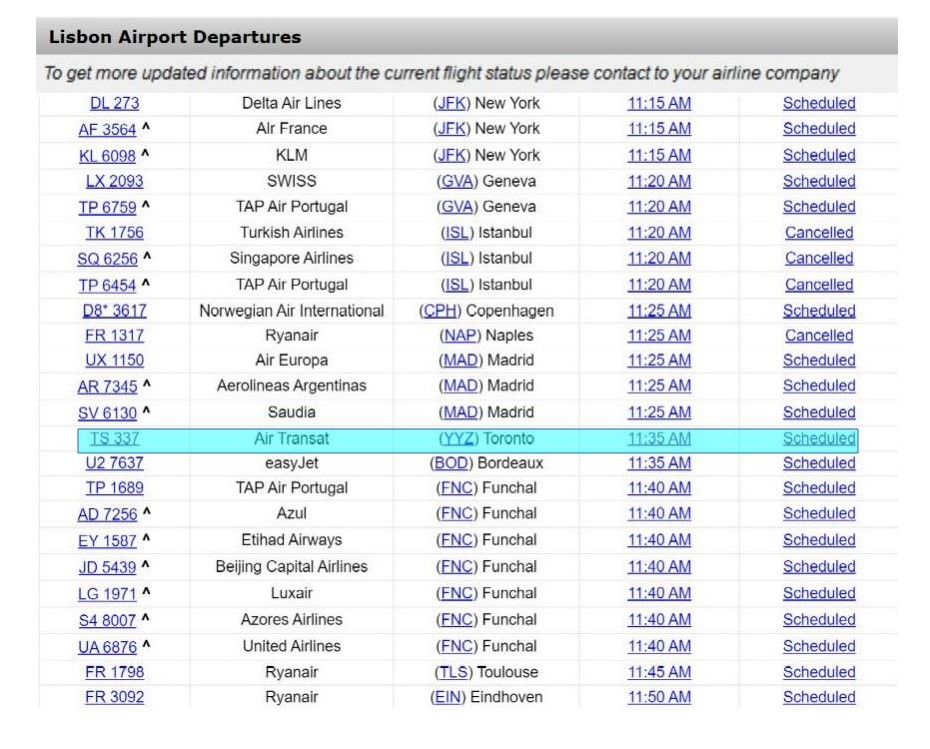
Task: Click FNC code in Azul row
Action: pyautogui.click(x=456, y=514)
